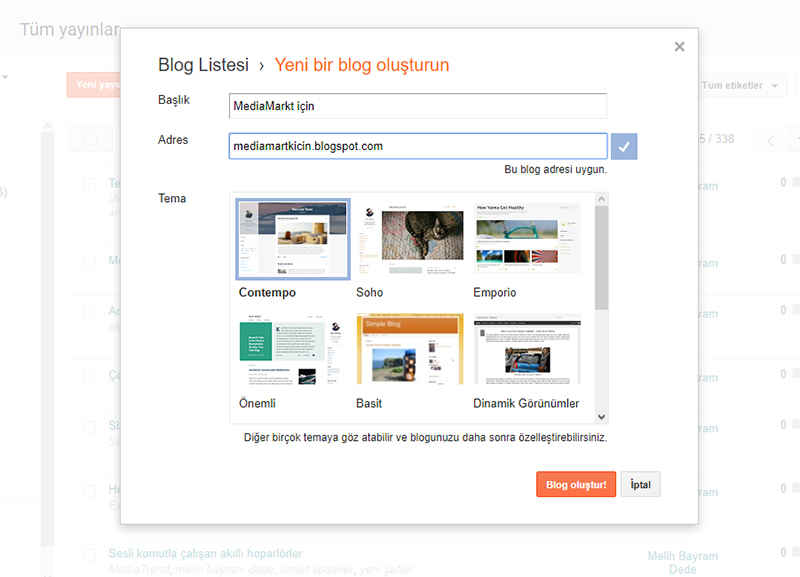Click the blue address availability checkmark icon

coord(624,146)
